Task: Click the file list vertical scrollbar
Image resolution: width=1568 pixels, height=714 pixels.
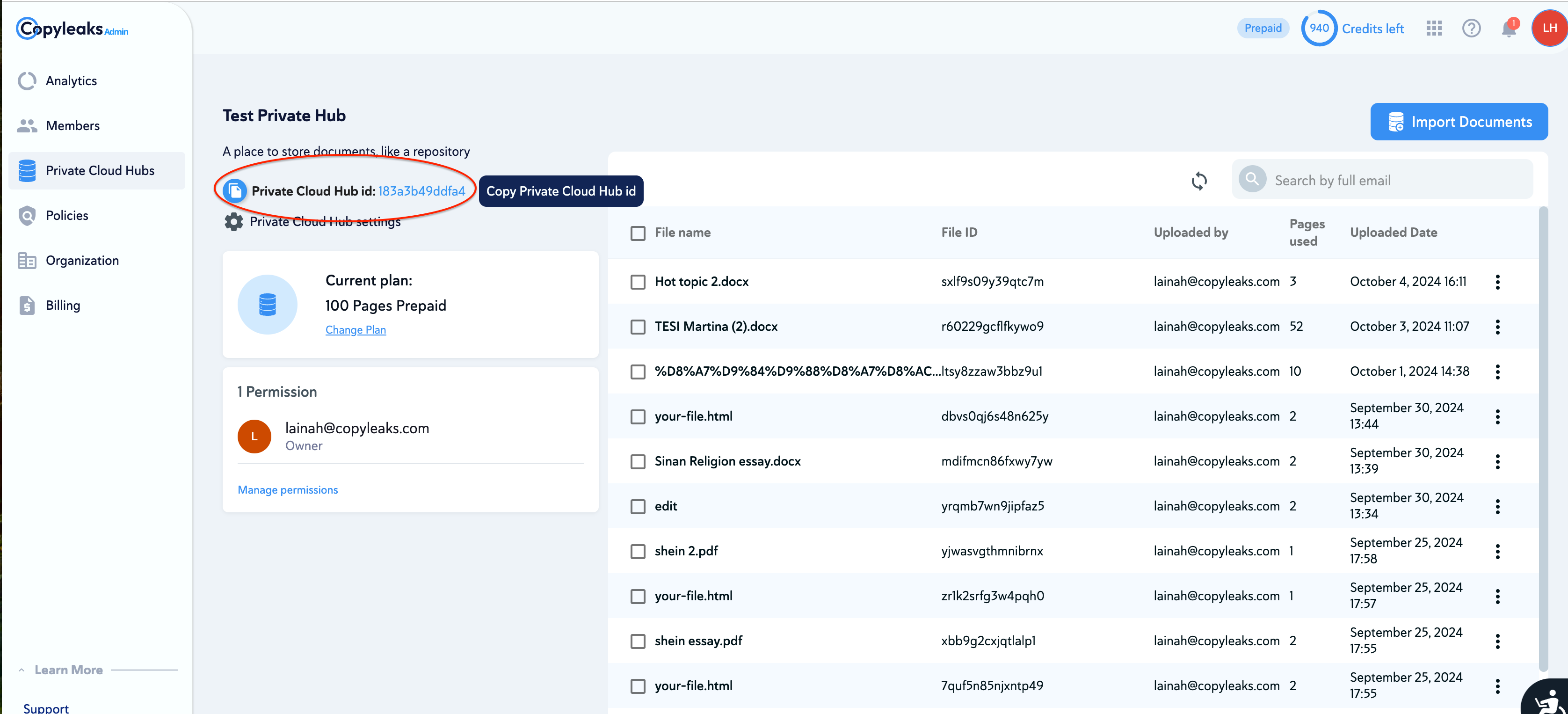Action: [1543, 438]
